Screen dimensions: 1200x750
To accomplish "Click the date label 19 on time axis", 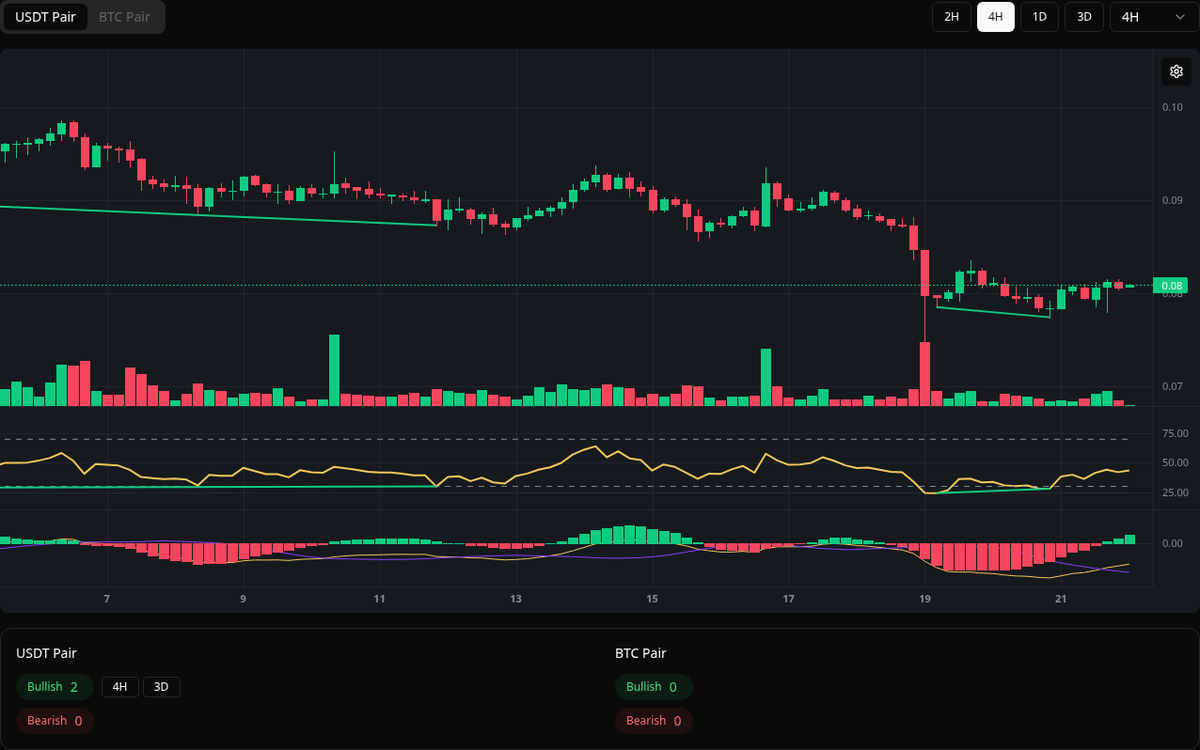I will point(925,598).
